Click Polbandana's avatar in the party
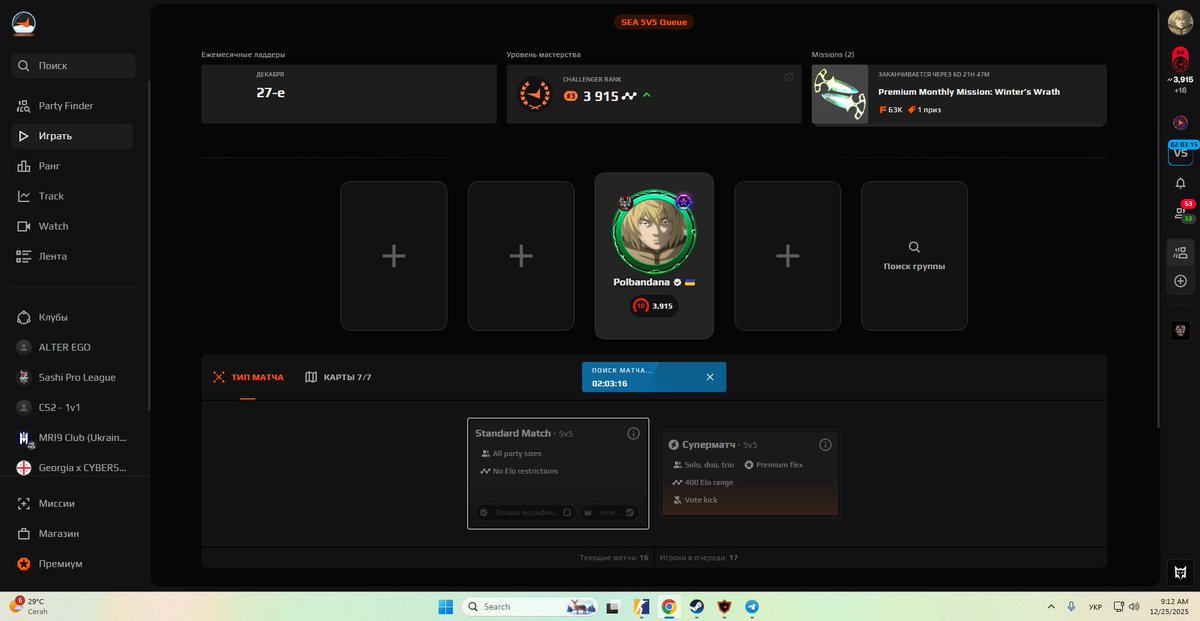Viewport: 1200px width, 621px height. click(654, 231)
